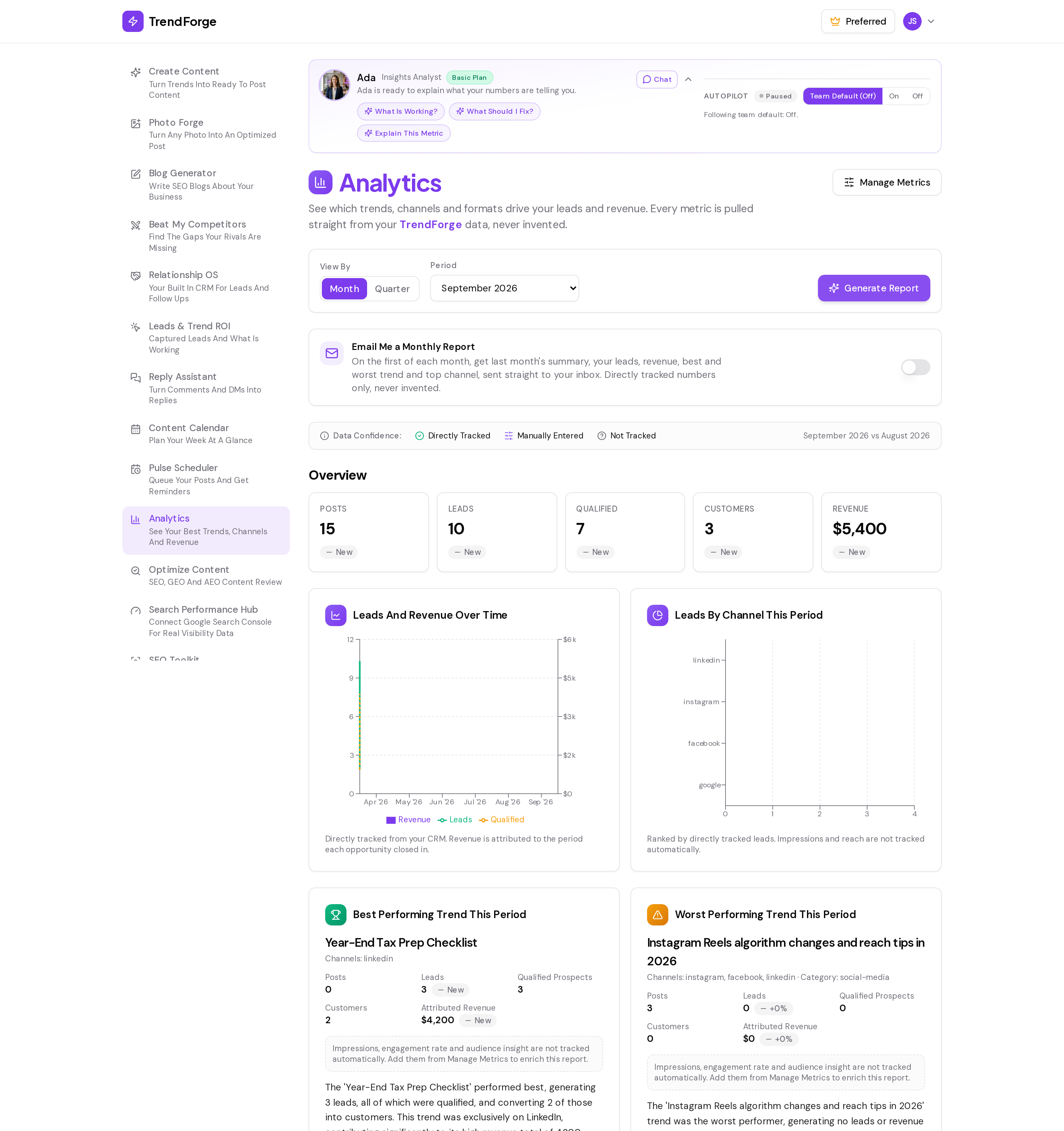Click the Content Calendar icon
The width and height of the screenshot is (1064, 1131).
click(x=135, y=429)
